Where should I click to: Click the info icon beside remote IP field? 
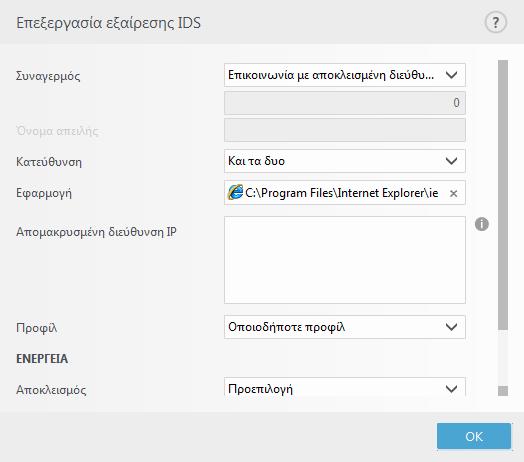(x=482, y=224)
